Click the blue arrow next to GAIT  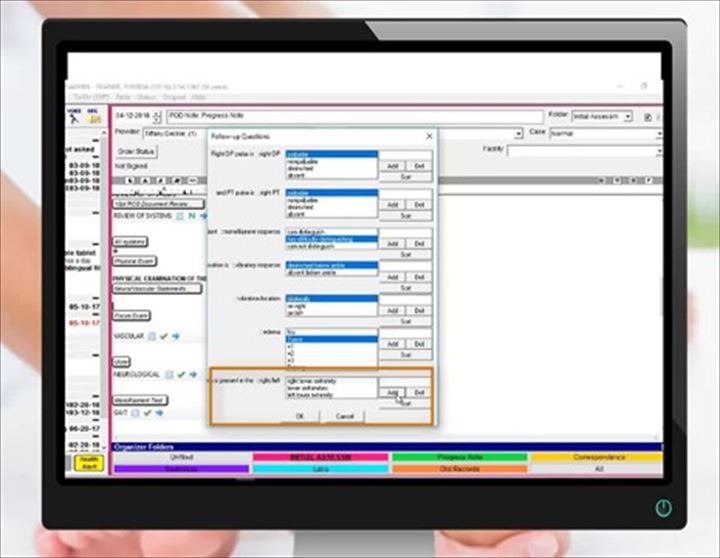tap(160, 412)
